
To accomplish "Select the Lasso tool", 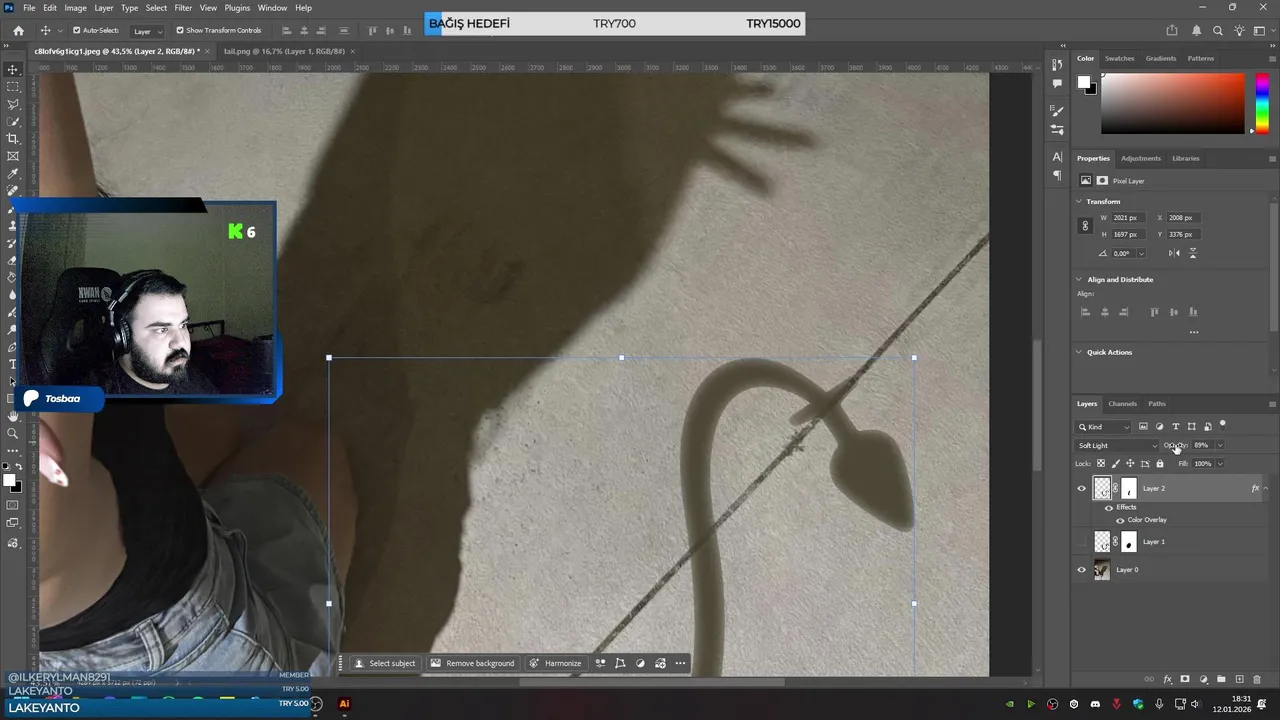I will (13, 104).
